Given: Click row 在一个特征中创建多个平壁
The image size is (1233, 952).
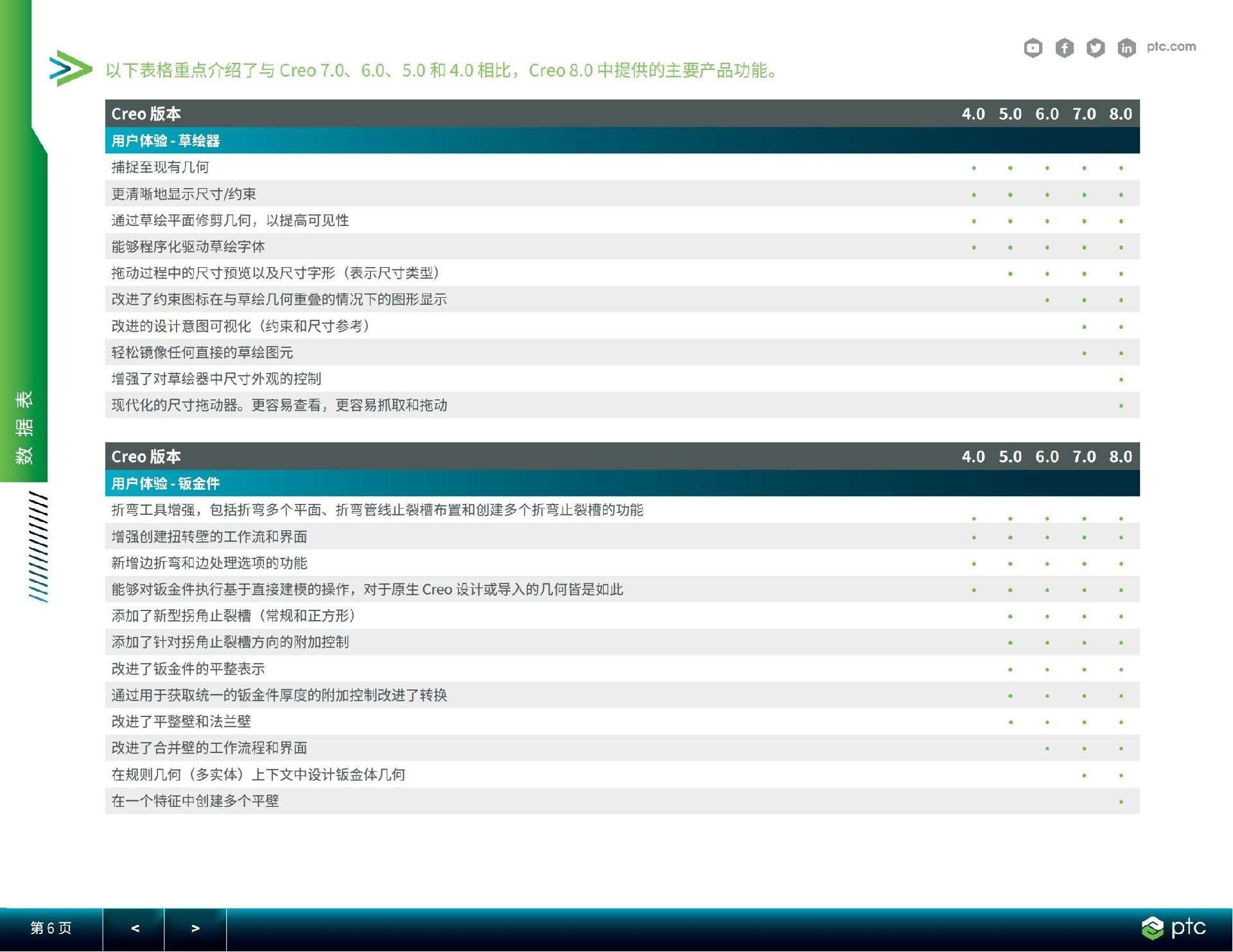Looking at the screenshot, I should (x=622, y=801).
